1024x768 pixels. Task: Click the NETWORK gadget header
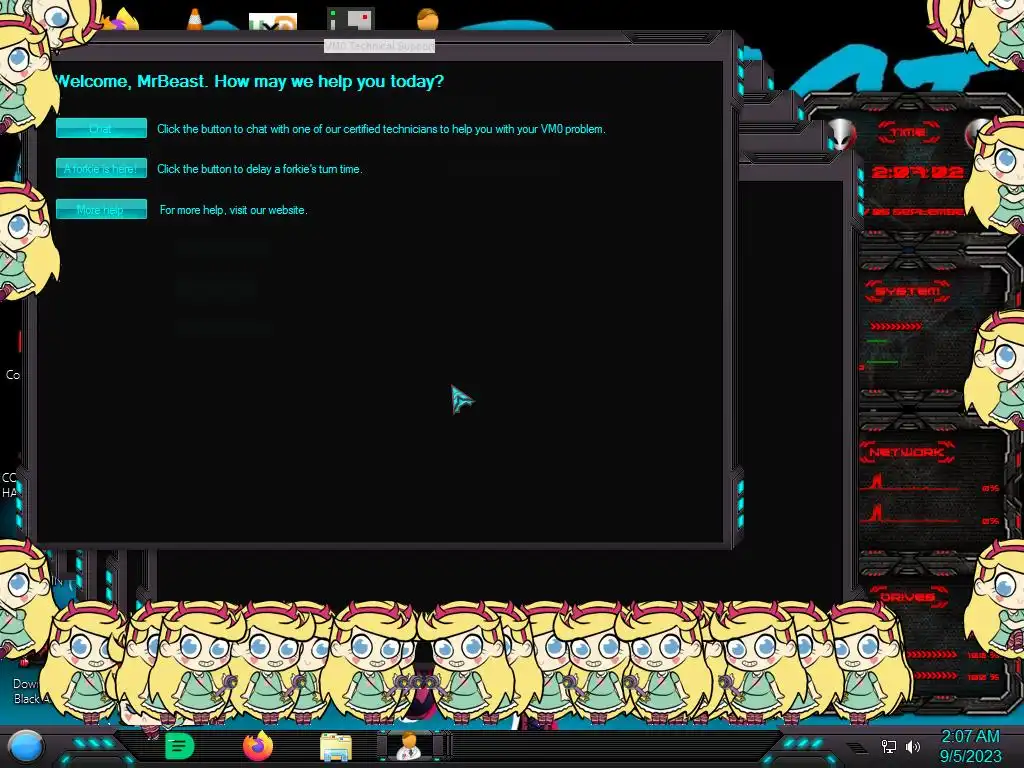(907, 452)
